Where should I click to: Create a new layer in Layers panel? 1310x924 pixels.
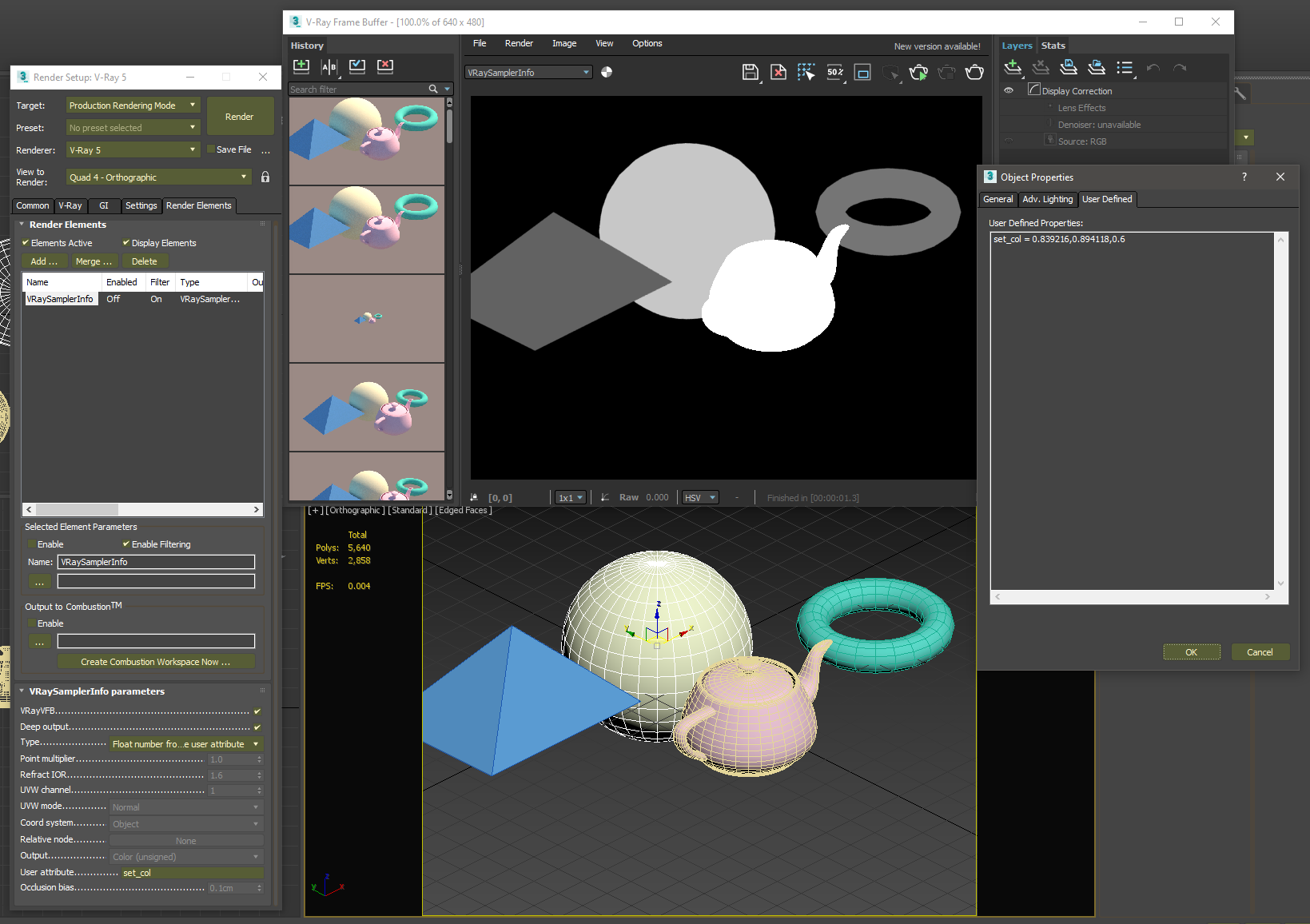tap(1013, 68)
